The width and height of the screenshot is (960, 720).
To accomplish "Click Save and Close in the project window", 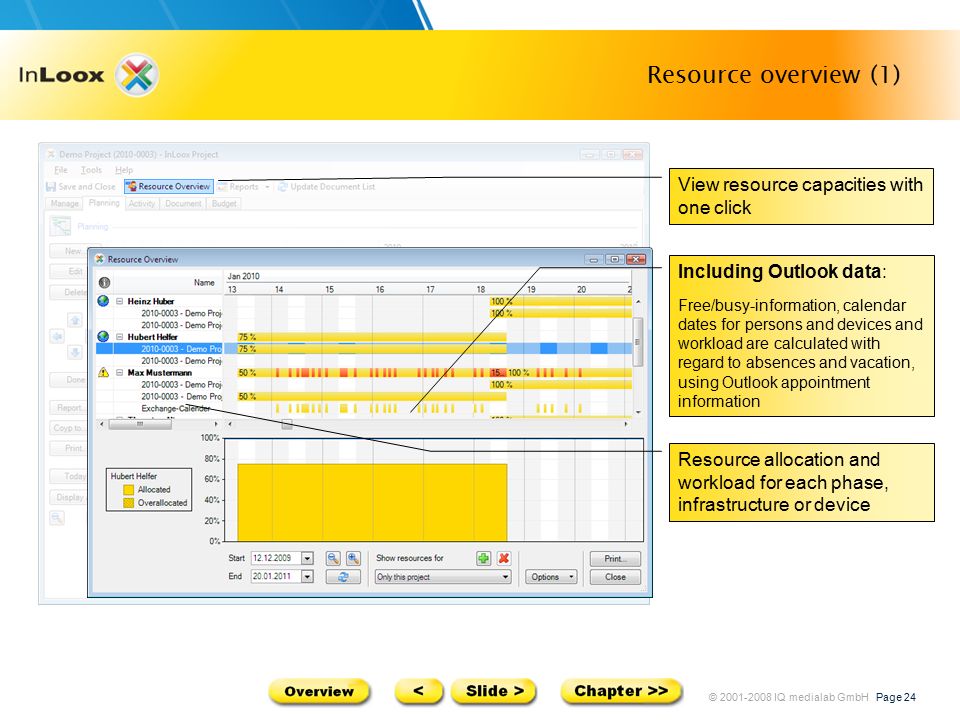I will [81, 187].
